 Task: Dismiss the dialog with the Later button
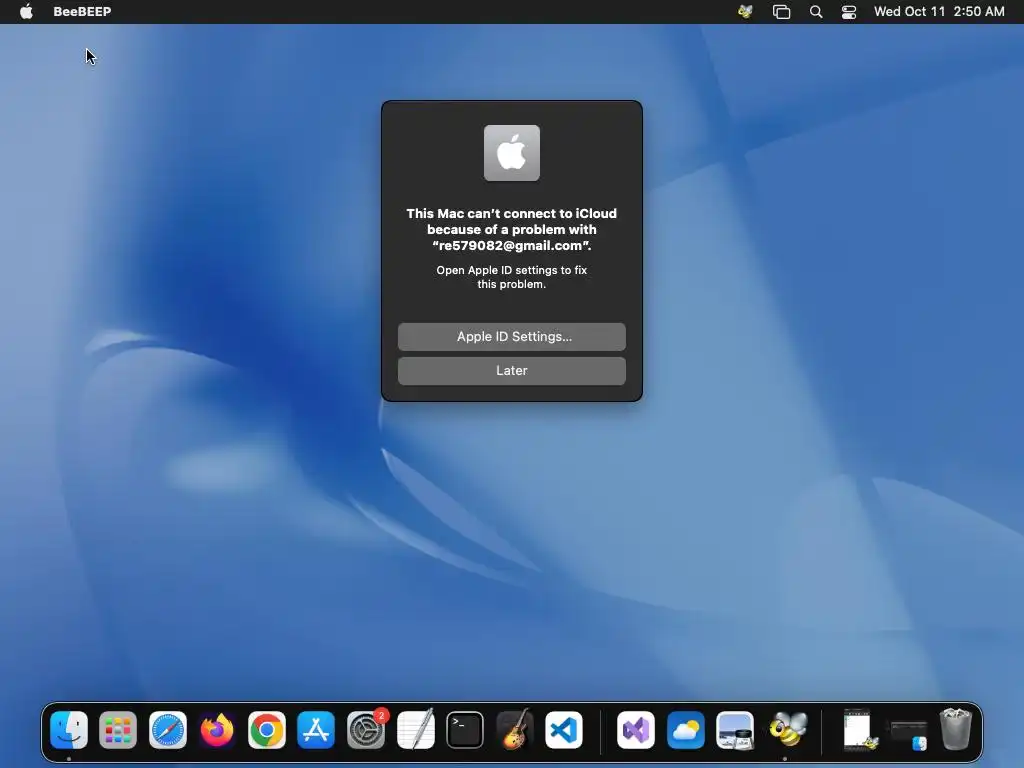[511, 370]
